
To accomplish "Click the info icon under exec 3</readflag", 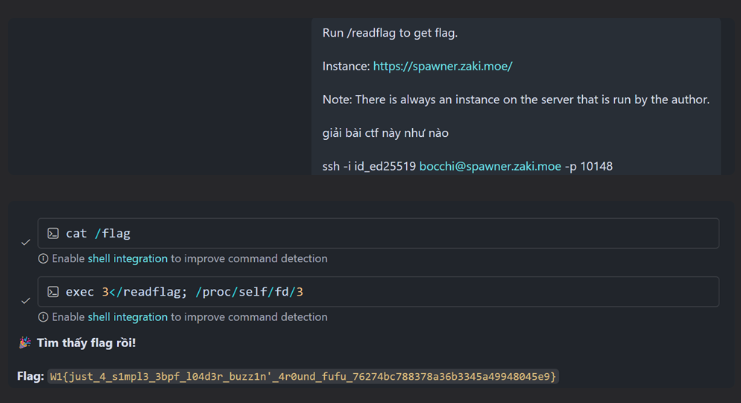I will pyautogui.click(x=43, y=317).
